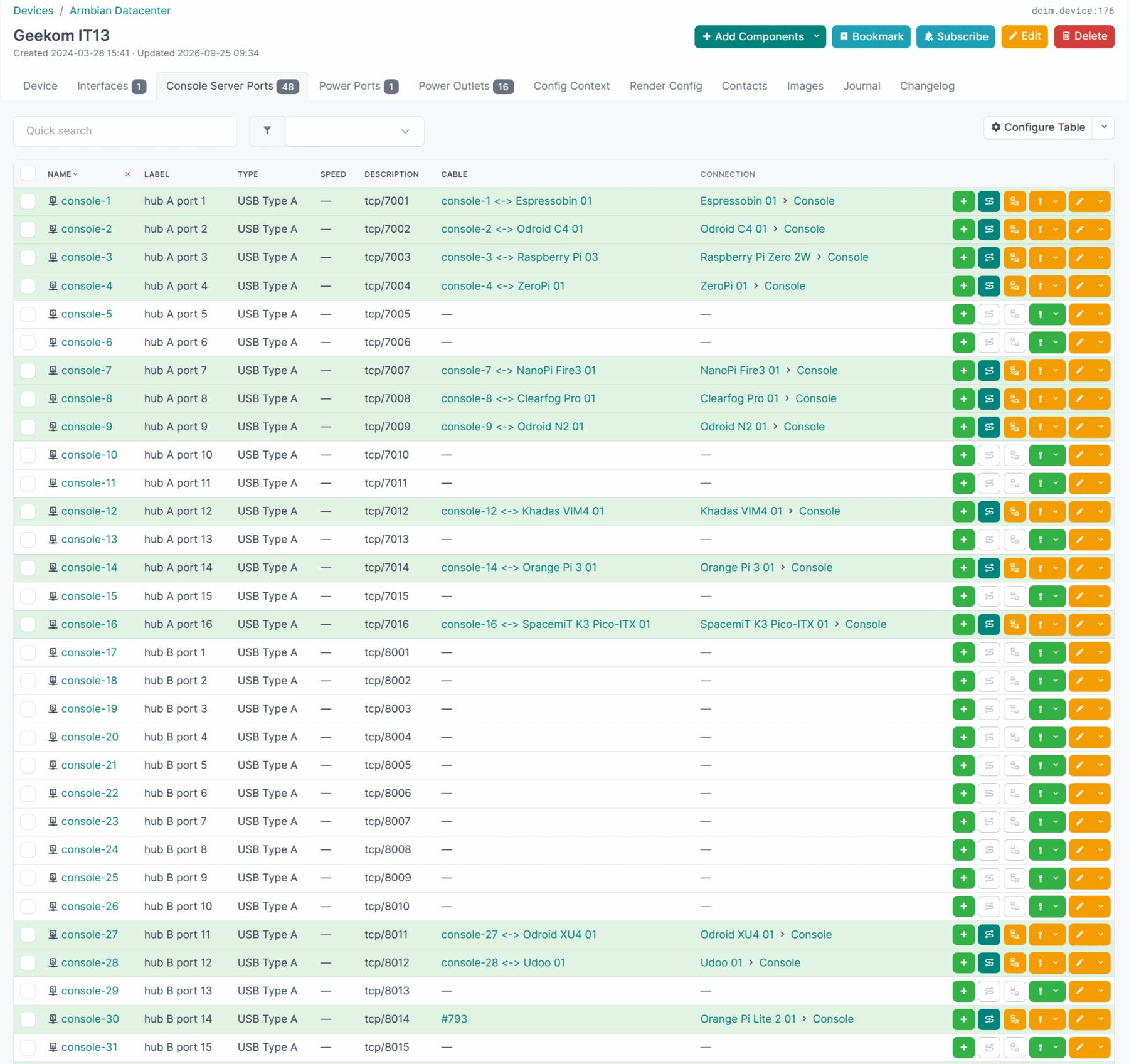Switch to the Interfaces tab
1129x1064 pixels.
click(x=112, y=86)
